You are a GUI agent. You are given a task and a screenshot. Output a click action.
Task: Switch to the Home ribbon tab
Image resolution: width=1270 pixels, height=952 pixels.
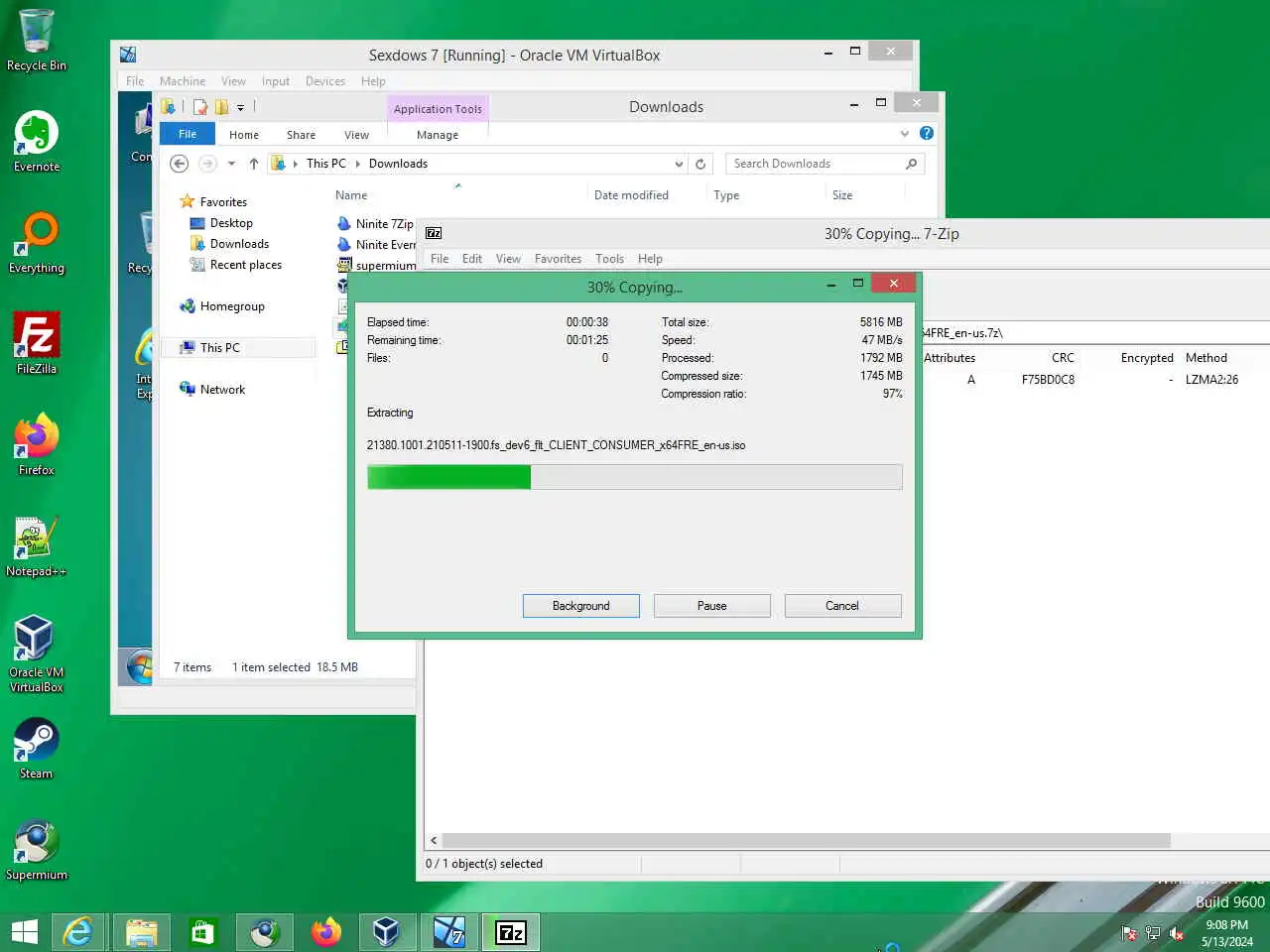coord(244,135)
